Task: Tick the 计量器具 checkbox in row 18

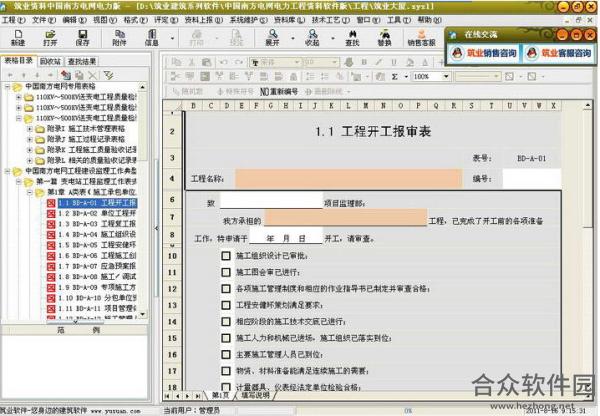Action: click(226, 387)
